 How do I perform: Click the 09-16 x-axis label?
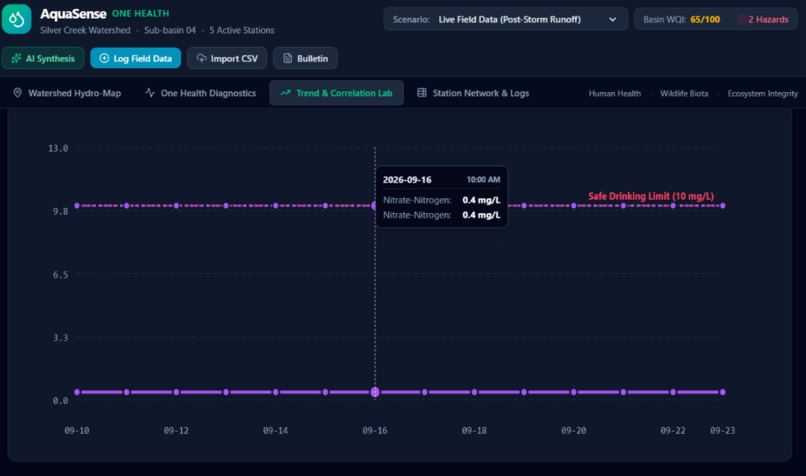[375, 430]
